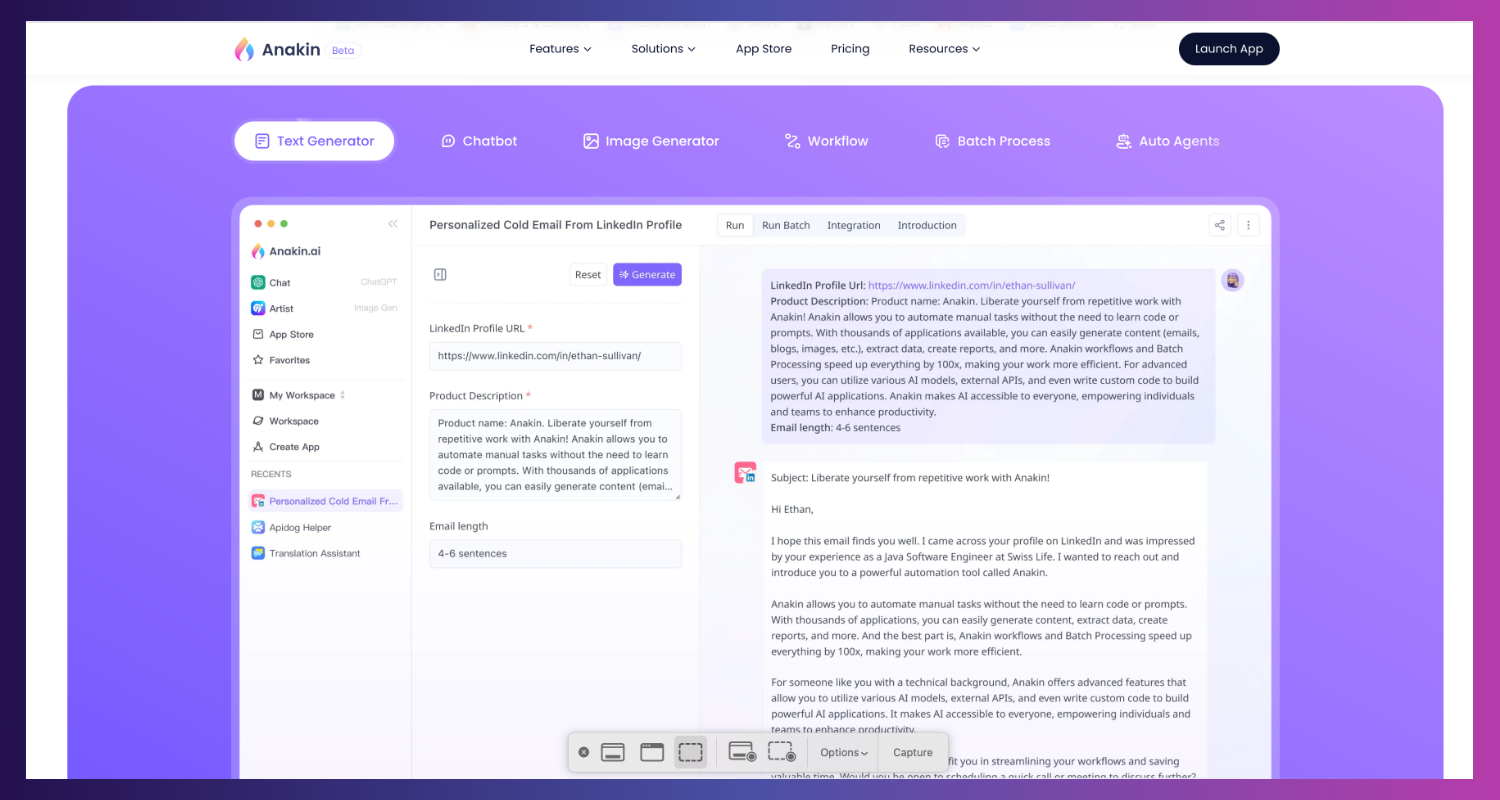Image resolution: width=1500 pixels, height=800 pixels.
Task: Click the panel collapse icon beside Reset
Action: [440, 273]
